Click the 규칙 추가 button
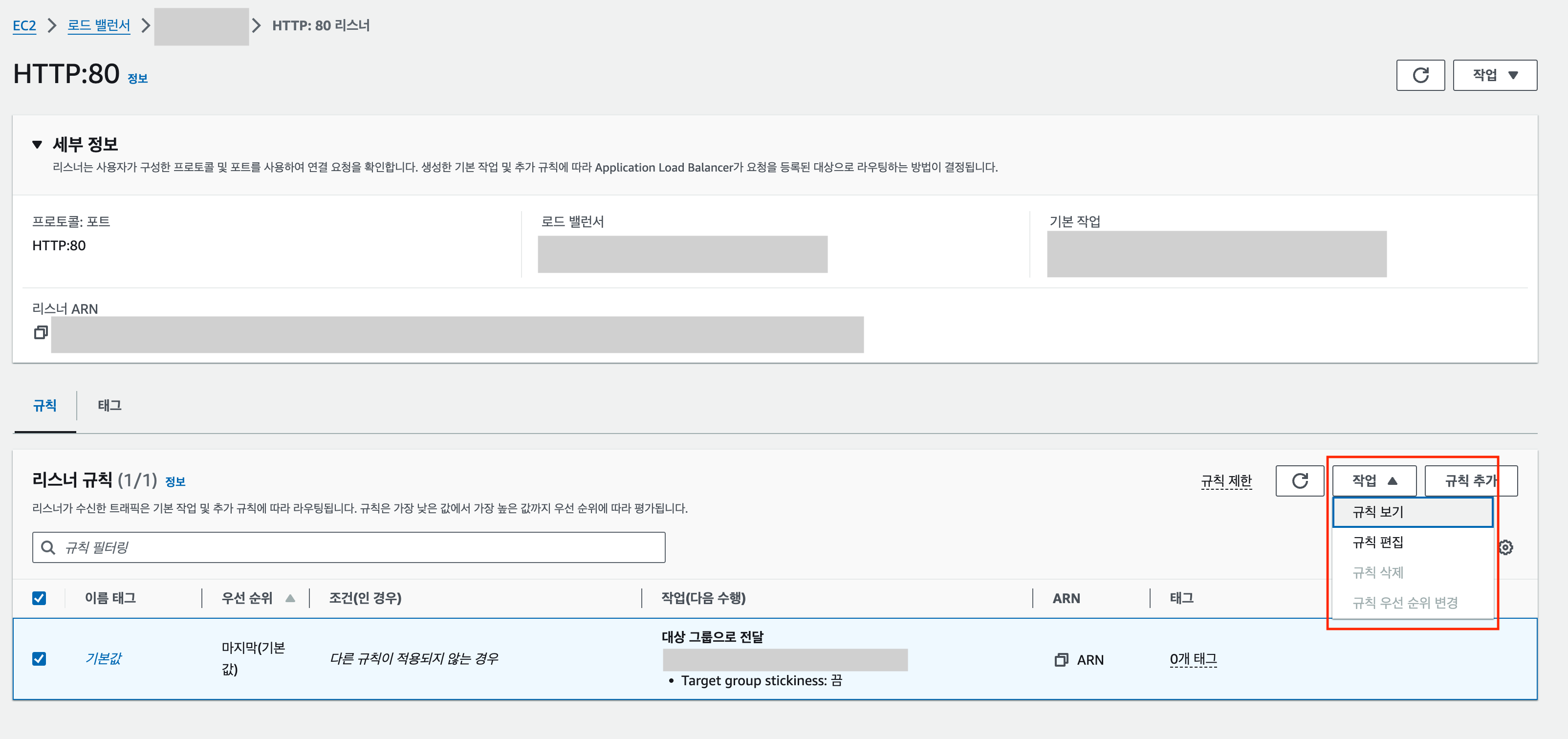The image size is (1568, 739). 1470,481
